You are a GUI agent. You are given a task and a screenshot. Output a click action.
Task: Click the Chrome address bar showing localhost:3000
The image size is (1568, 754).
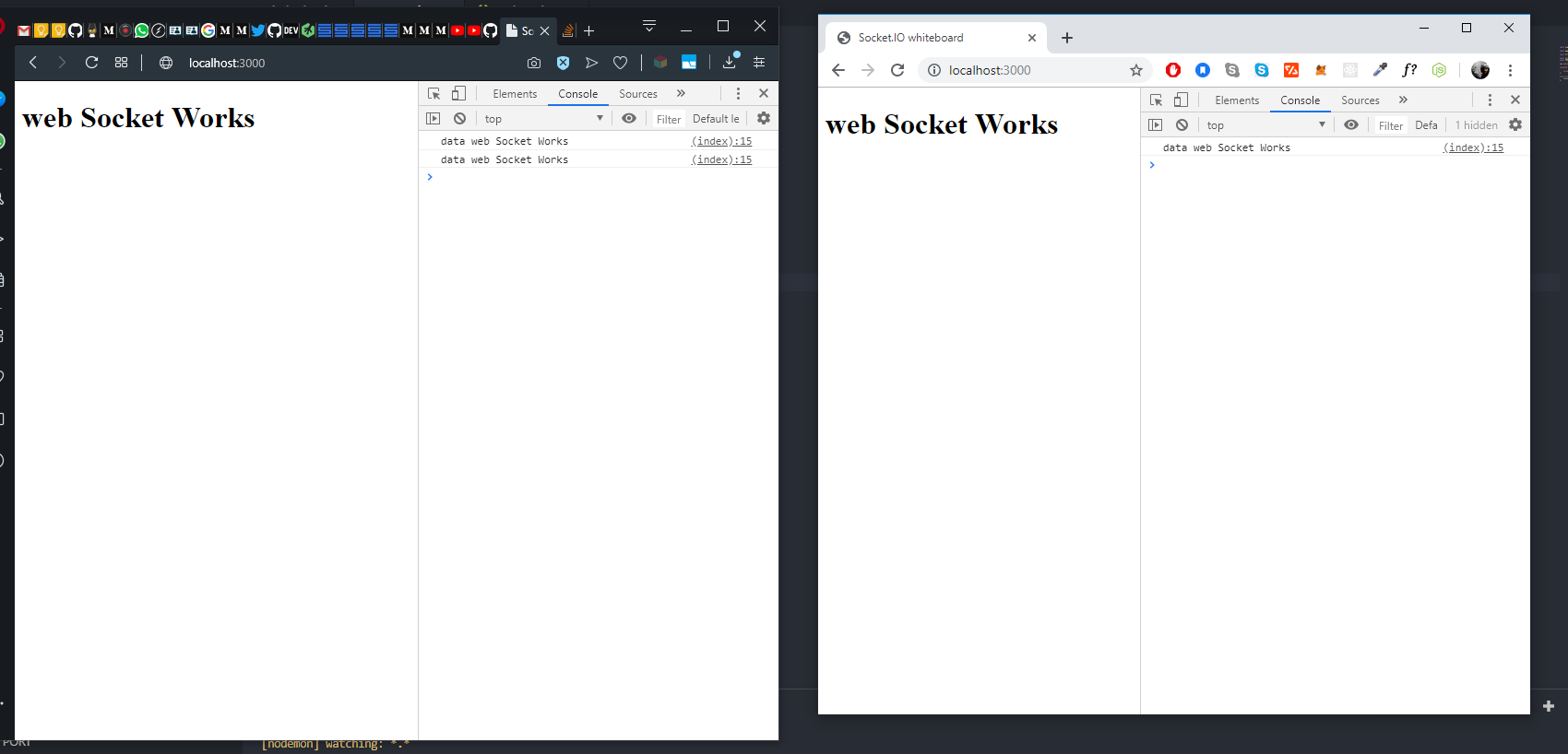click(1024, 70)
